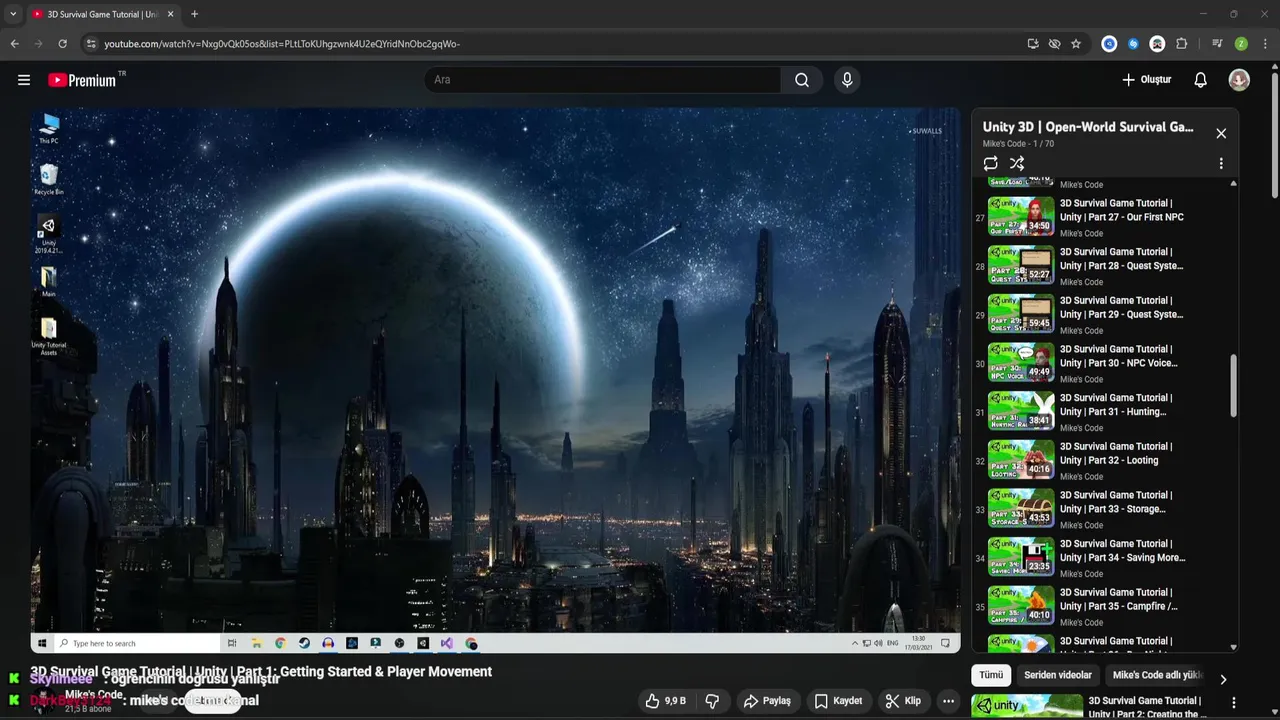Open third-party cookies eye icon

[1054, 44]
